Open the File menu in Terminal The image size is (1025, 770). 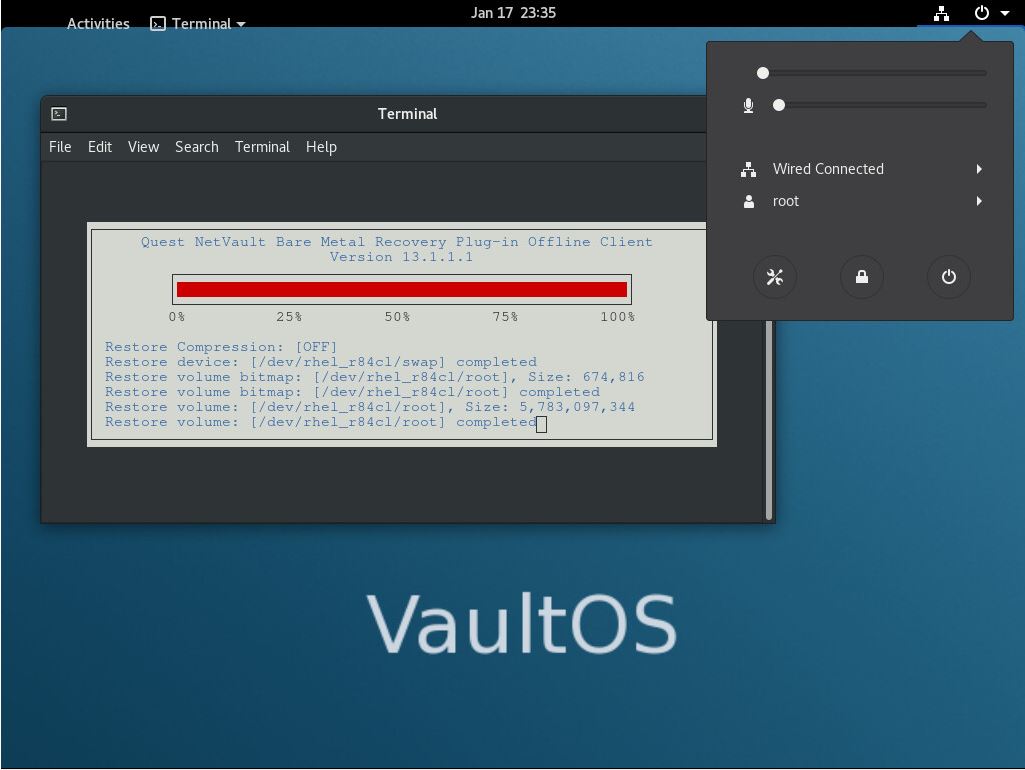point(60,147)
